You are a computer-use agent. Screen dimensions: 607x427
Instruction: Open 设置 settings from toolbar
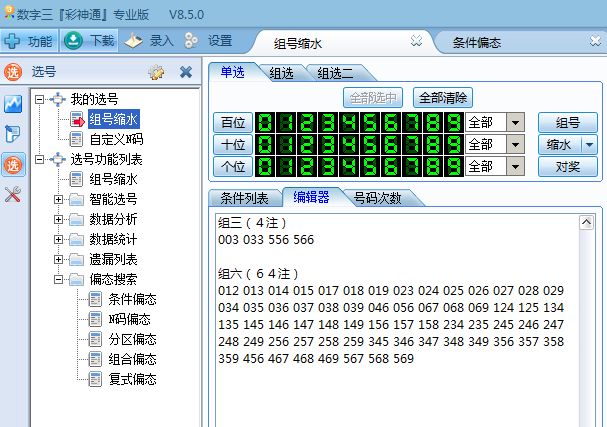pos(208,41)
